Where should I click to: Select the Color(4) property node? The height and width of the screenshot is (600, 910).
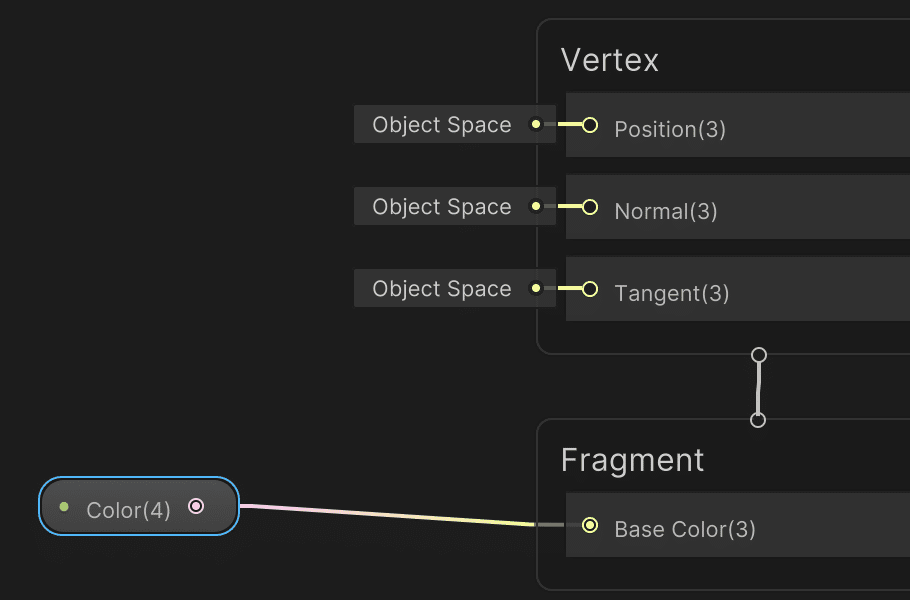[128, 510]
